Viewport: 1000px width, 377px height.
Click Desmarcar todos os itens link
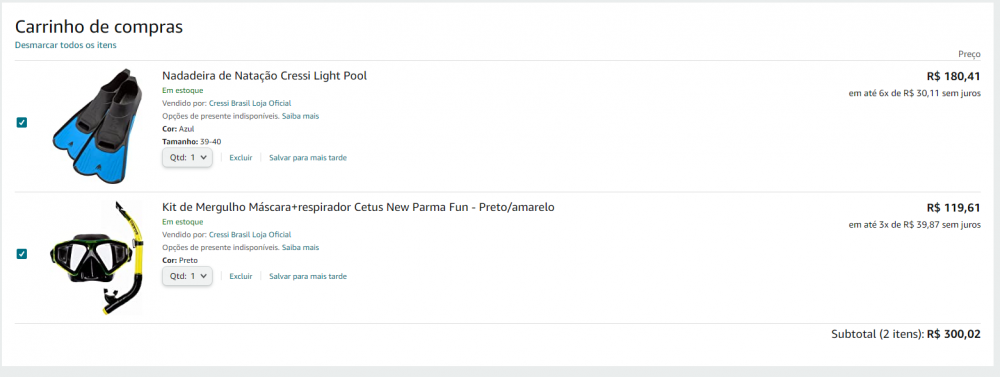[x=66, y=45]
